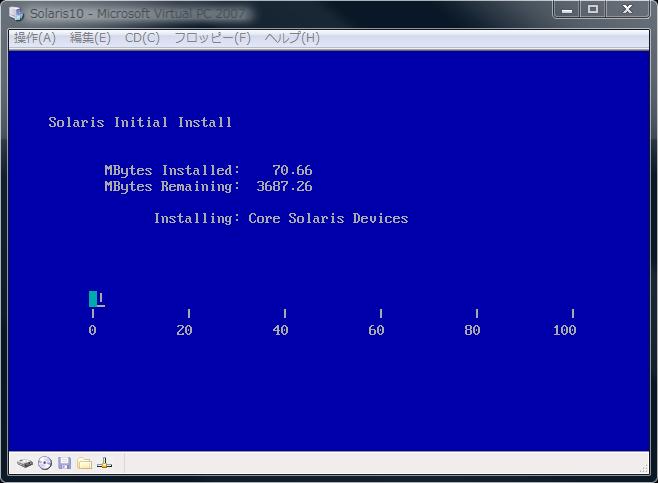Viewport: 658px width, 483px height.
Task: Click the 40 mark on progress scale
Action: (280, 330)
